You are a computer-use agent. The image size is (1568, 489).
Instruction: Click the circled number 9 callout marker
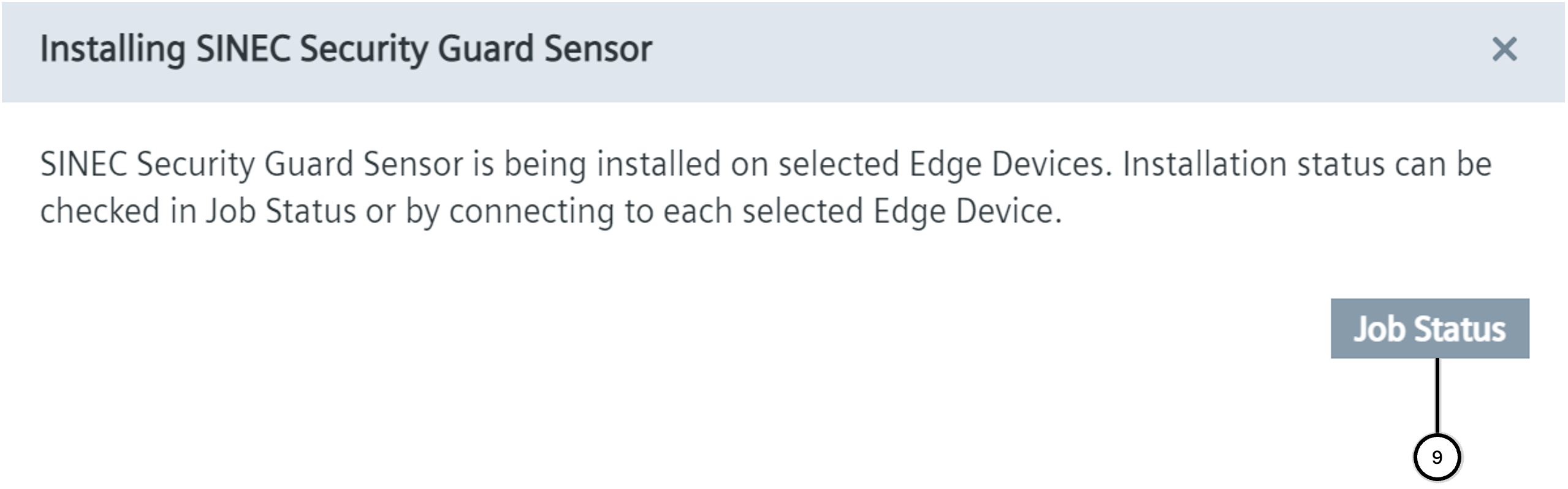click(1436, 457)
